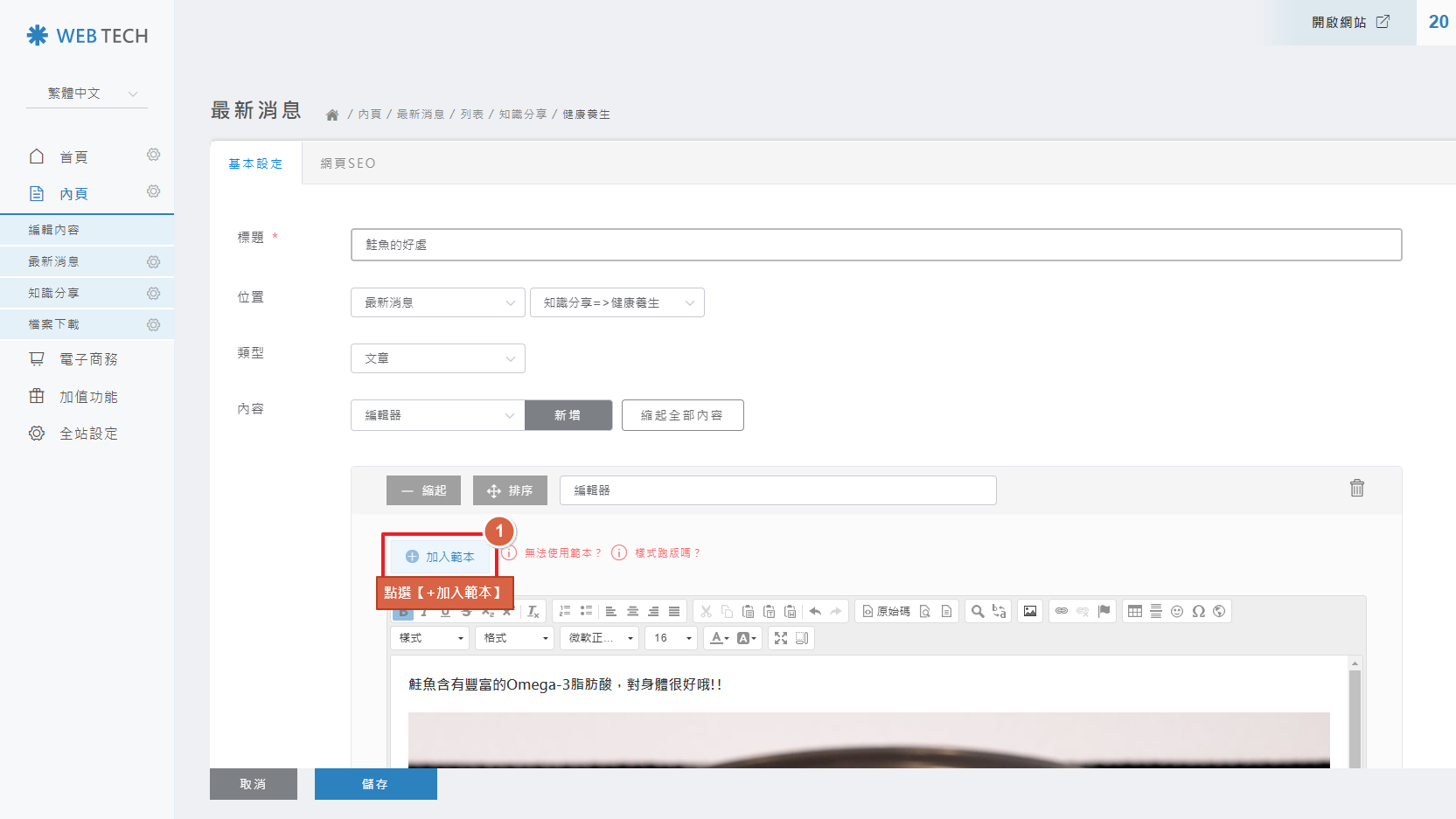The image size is (1456, 819).
Task: Open 知識分享 in the sidebar menu
Action: point(54,293)
